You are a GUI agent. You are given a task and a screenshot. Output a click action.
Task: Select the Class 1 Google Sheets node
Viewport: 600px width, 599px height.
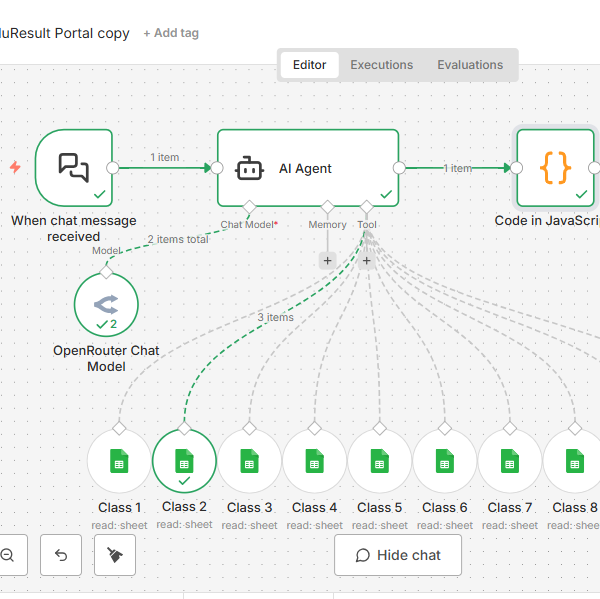point(119,461)
